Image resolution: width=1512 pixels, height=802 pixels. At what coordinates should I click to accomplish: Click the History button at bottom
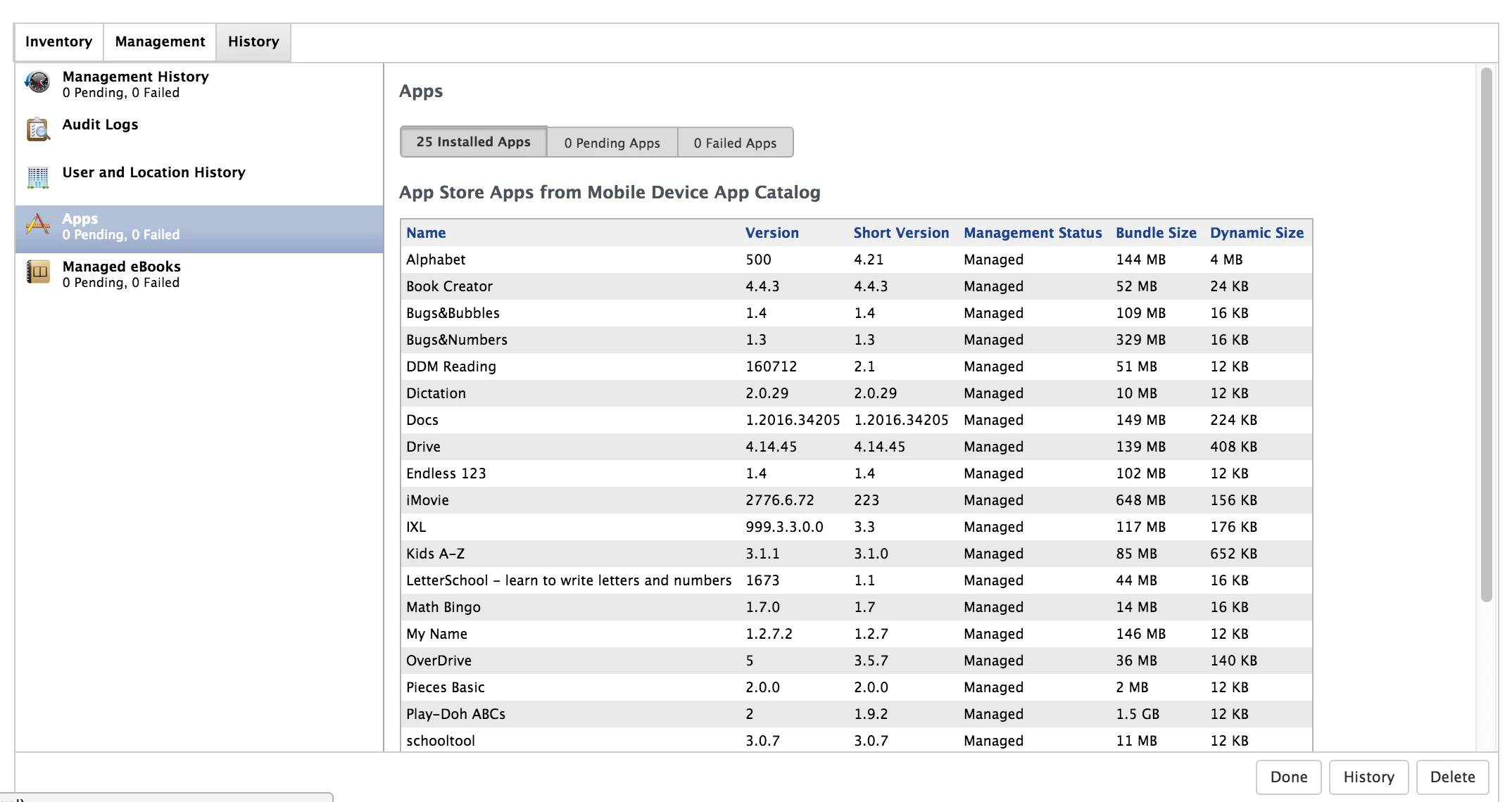coord(1368,777)
